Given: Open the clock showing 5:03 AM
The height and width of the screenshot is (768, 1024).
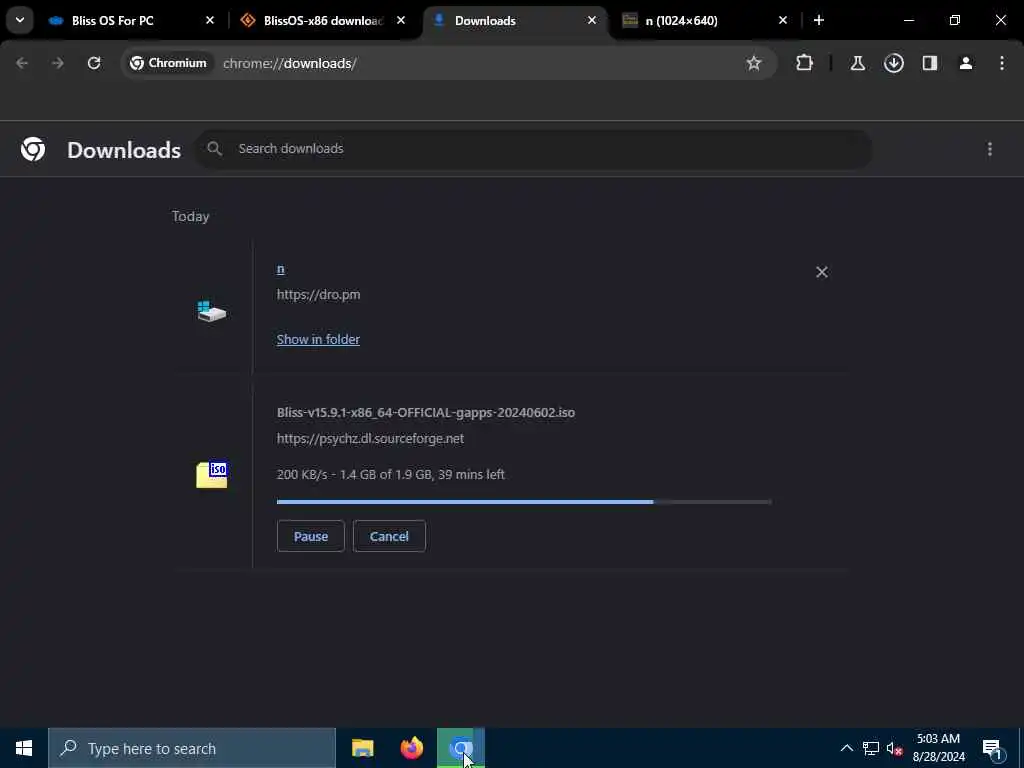Looking at the screenshot, I should pos(938,748).
